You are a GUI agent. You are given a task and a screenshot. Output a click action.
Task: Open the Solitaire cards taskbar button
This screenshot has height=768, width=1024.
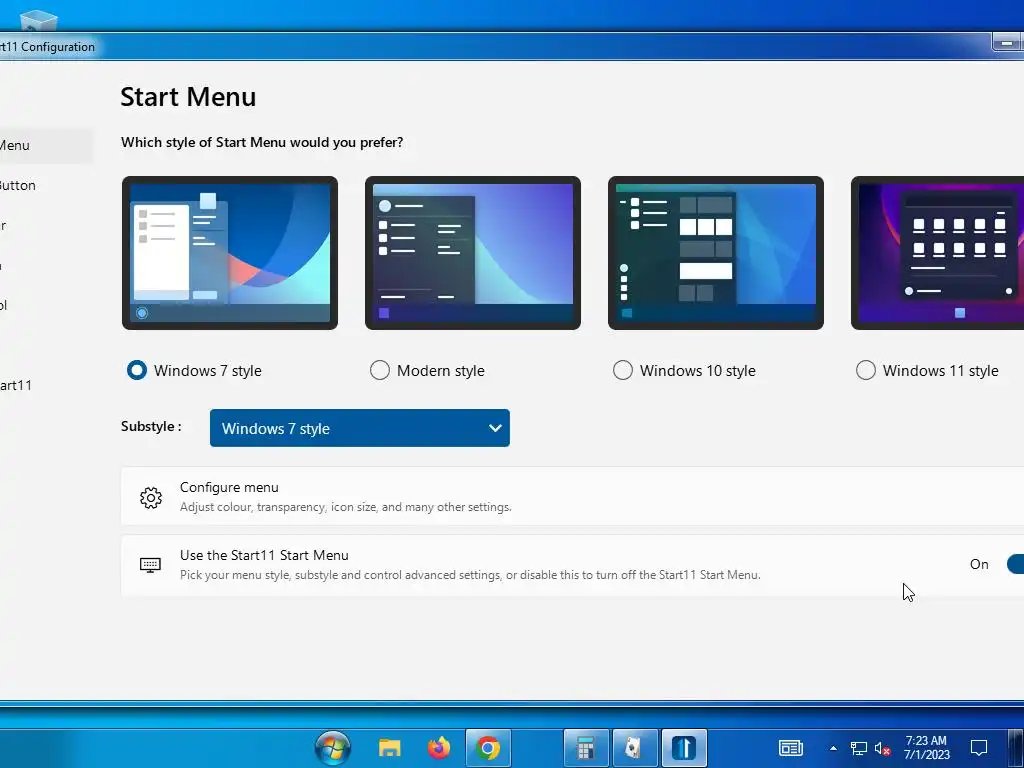[x=635, y=748]
